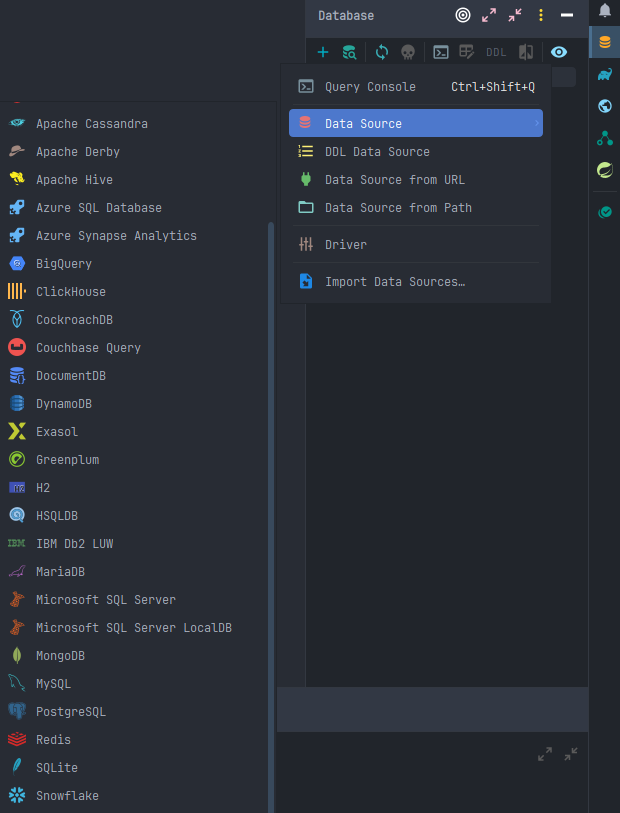
Task: Select Azure SQL Database
Action: click(136, 207)
